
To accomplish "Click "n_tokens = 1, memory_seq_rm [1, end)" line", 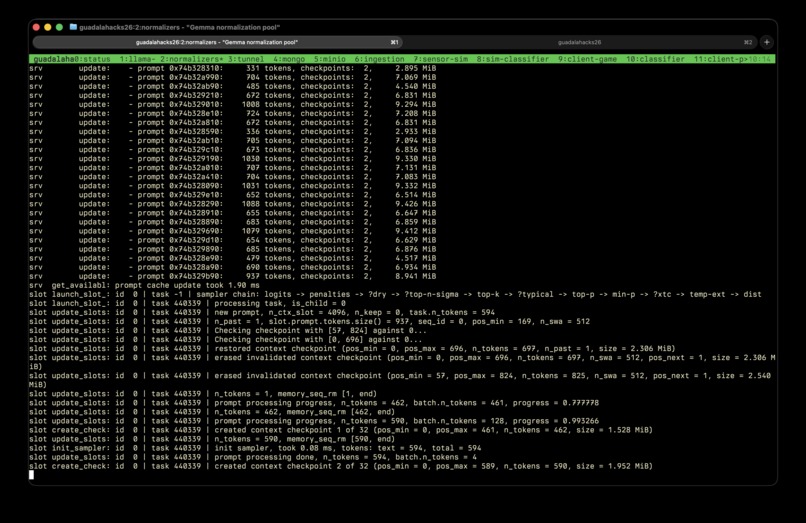I will [203, 394].
